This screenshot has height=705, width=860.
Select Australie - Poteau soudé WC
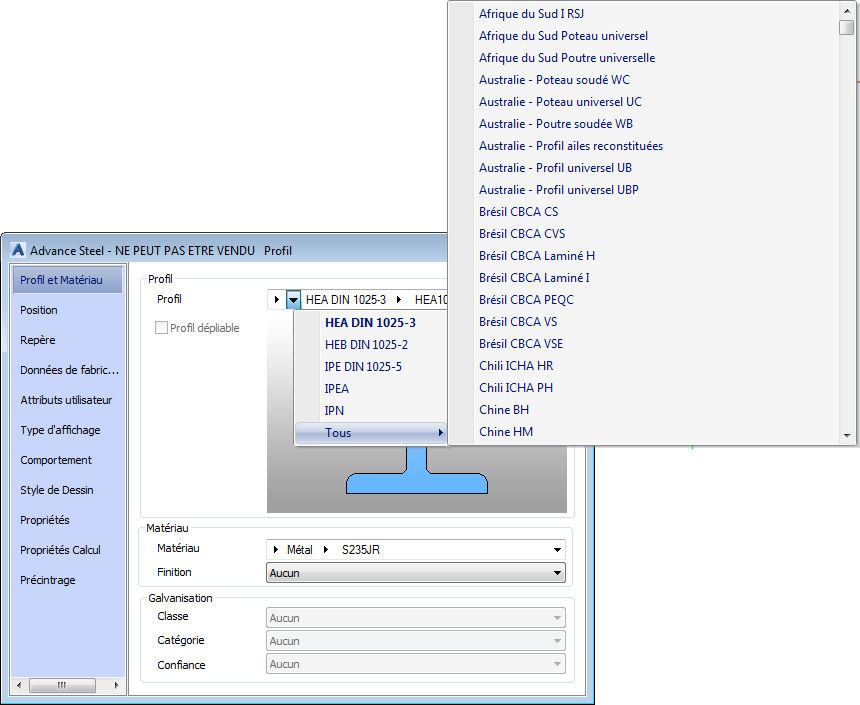tap(555, 80)
